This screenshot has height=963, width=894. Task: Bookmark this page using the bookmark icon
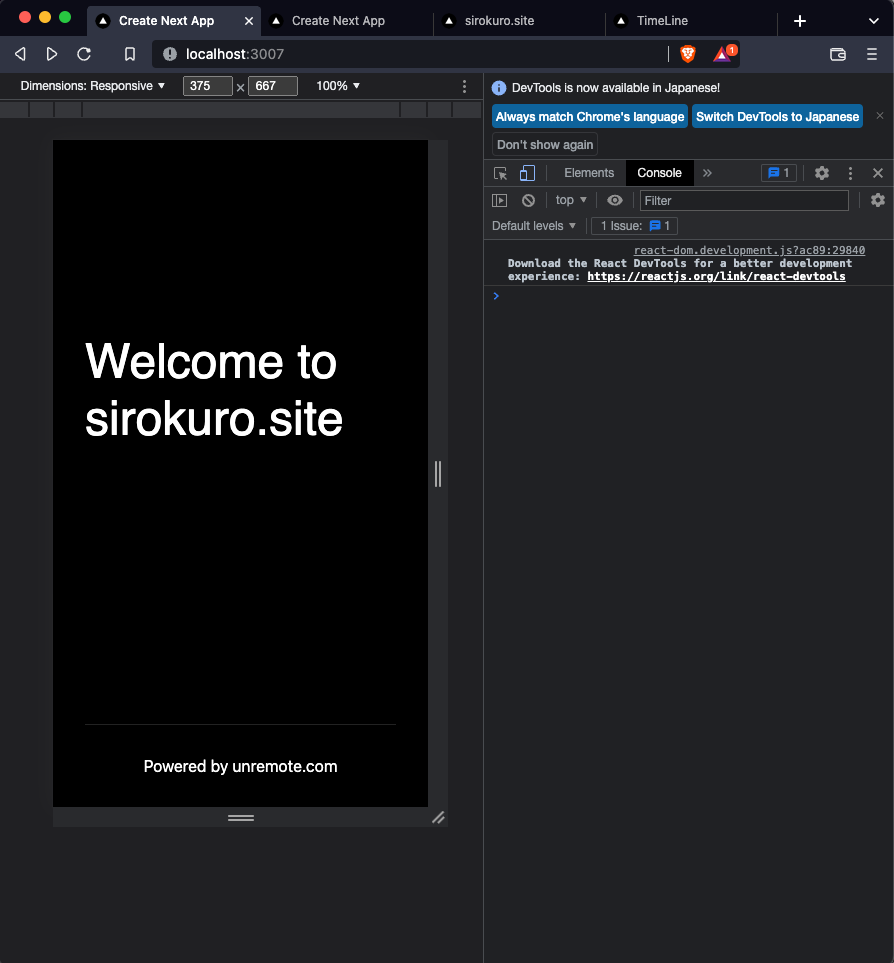[x=130, y=54]
